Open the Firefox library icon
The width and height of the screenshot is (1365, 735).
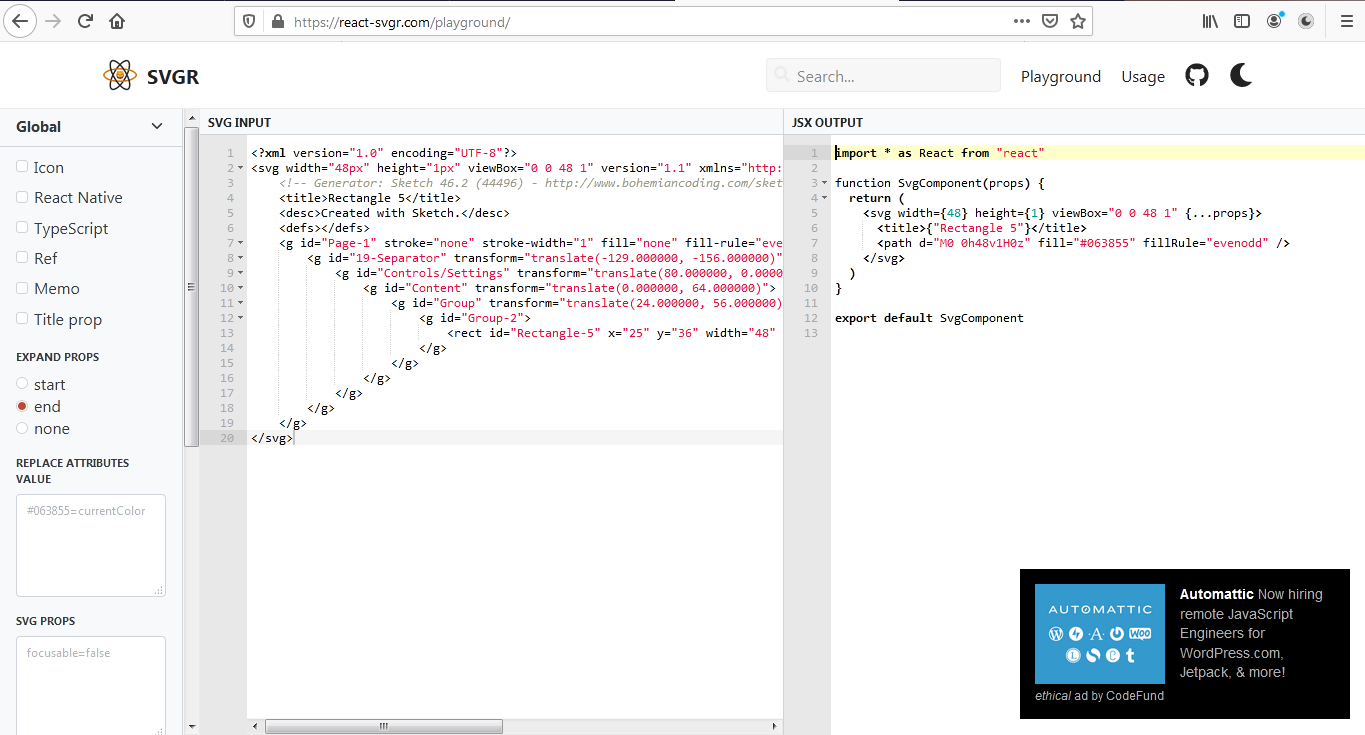pos(1210,21)
